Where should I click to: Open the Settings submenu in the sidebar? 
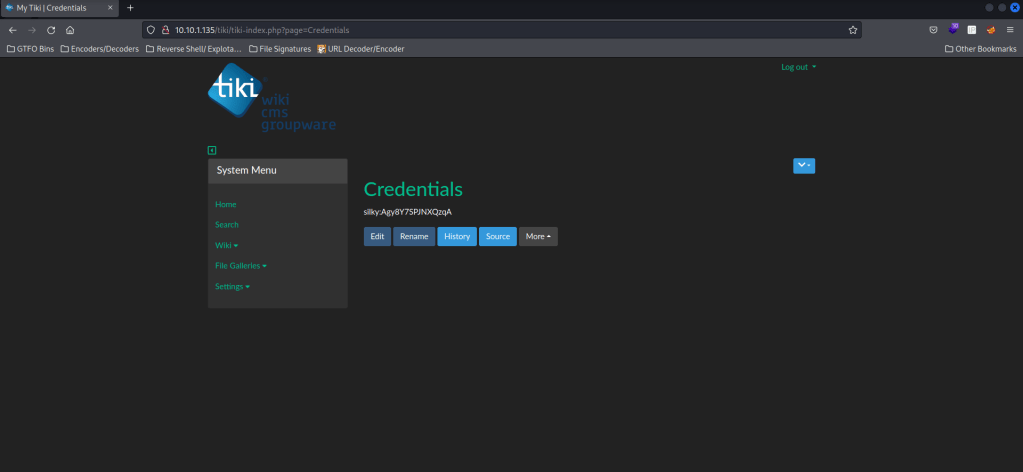pos(232,287)
